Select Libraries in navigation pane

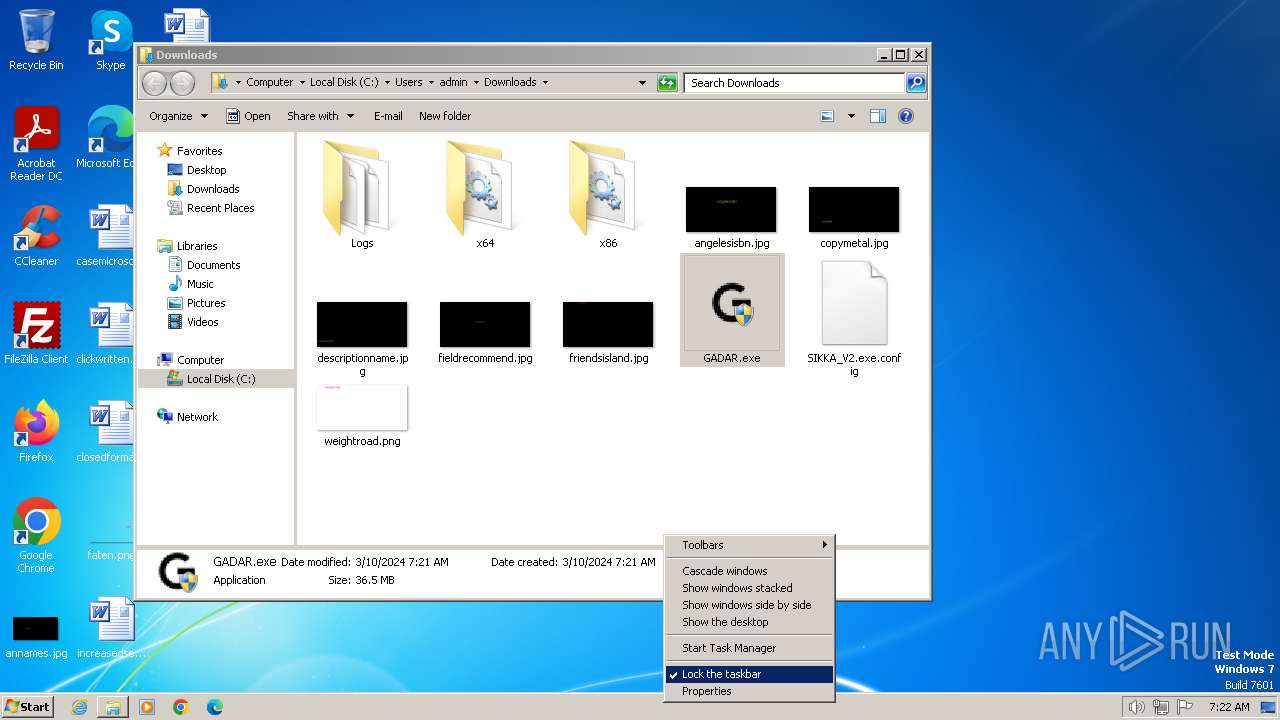(197, 246)
